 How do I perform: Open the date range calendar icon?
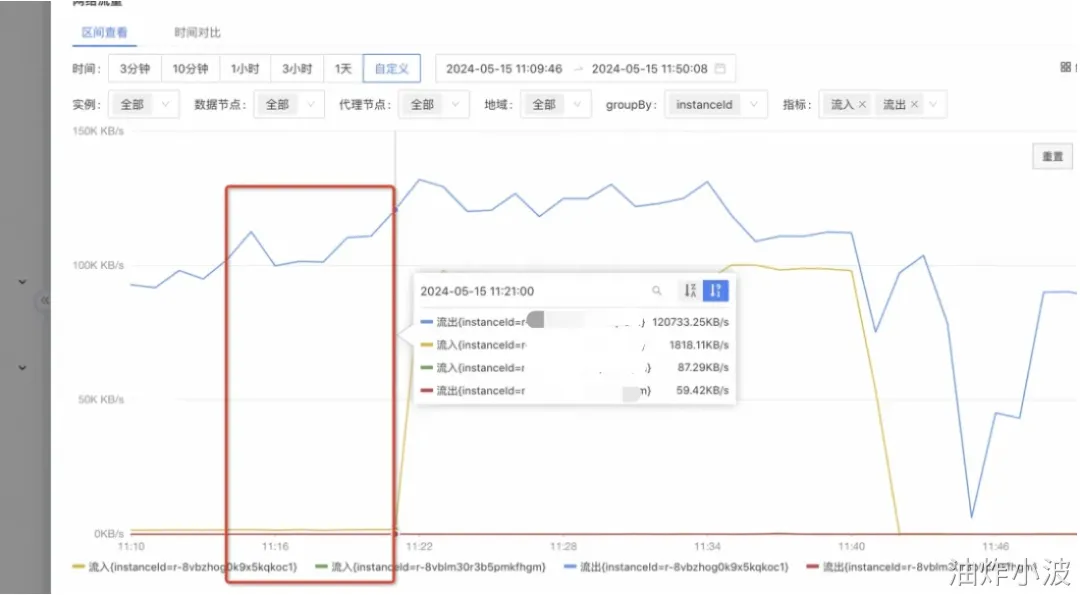point(720,69)
